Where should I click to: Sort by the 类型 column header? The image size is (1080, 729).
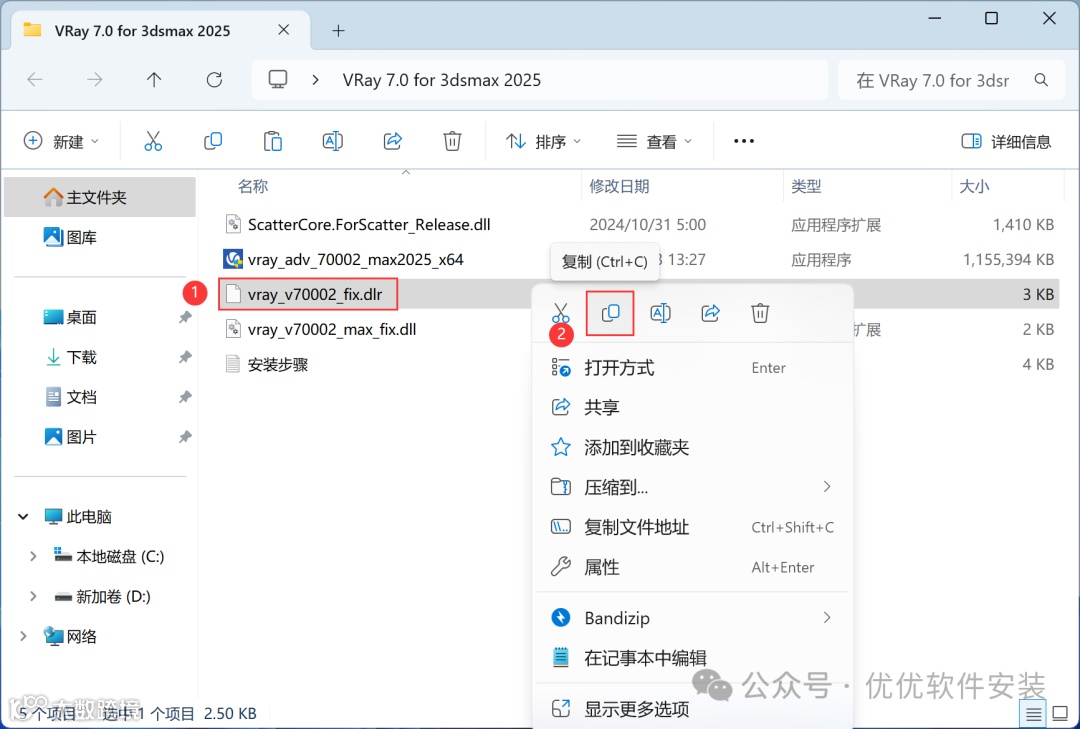806,186
